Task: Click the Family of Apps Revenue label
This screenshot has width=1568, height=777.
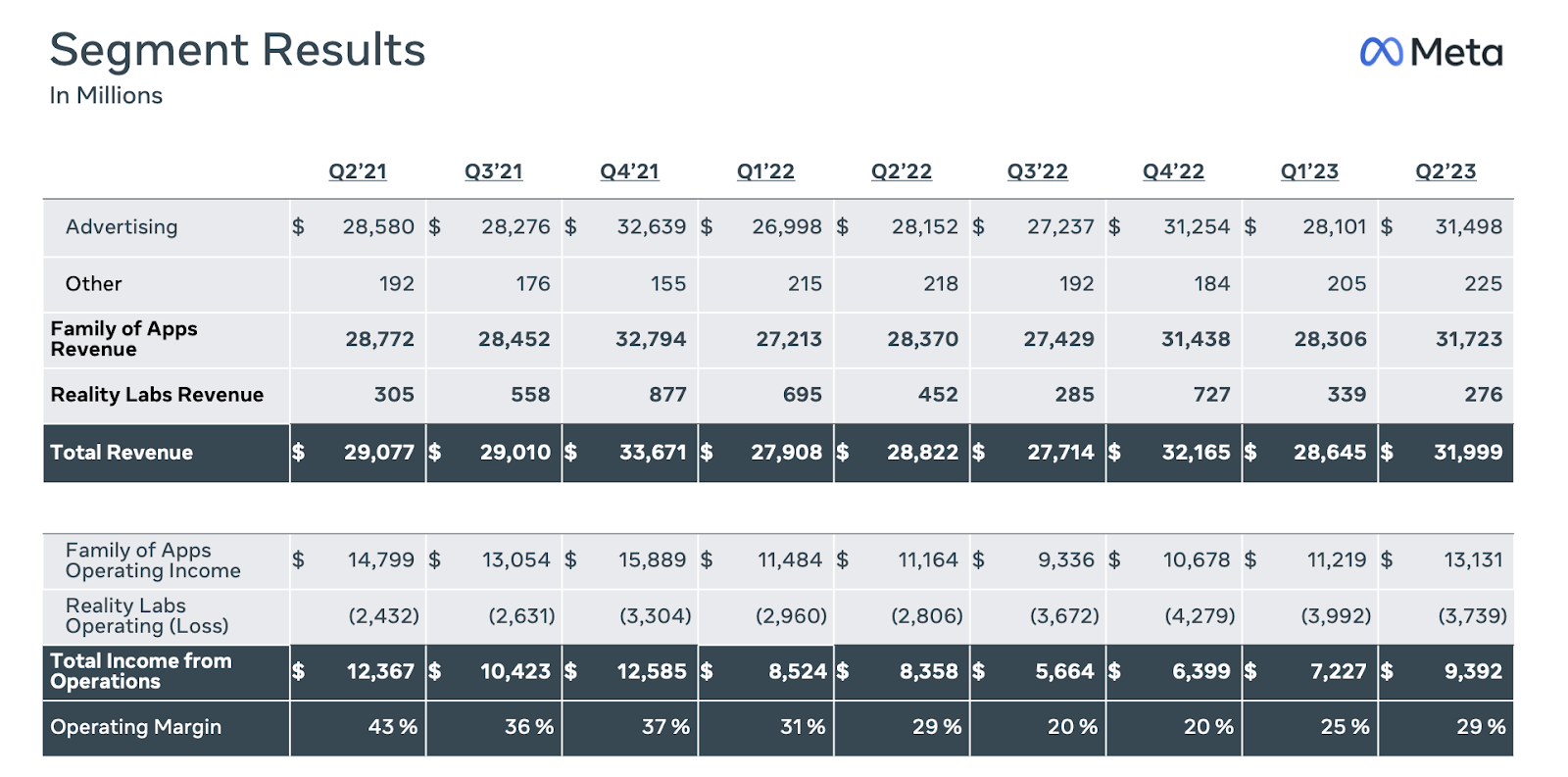Action: tap(123, 339)
